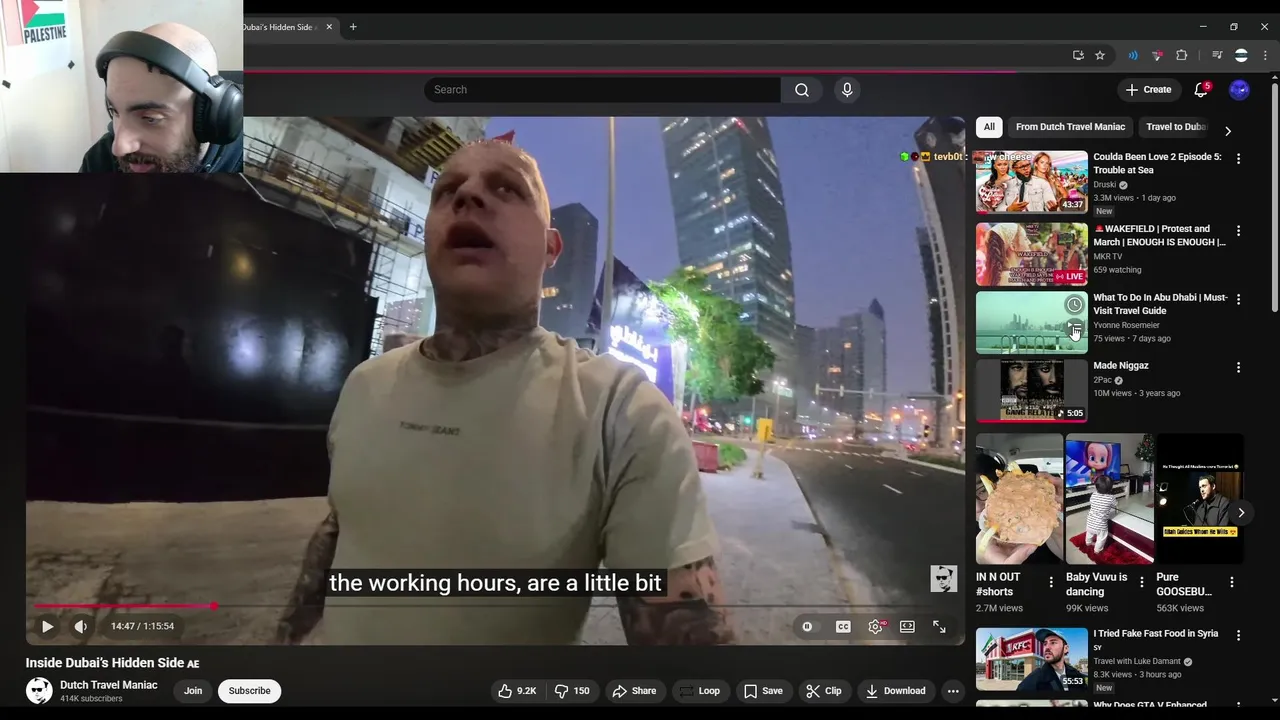Open IN N OUT shorts thumbnail

[1019, 499]
